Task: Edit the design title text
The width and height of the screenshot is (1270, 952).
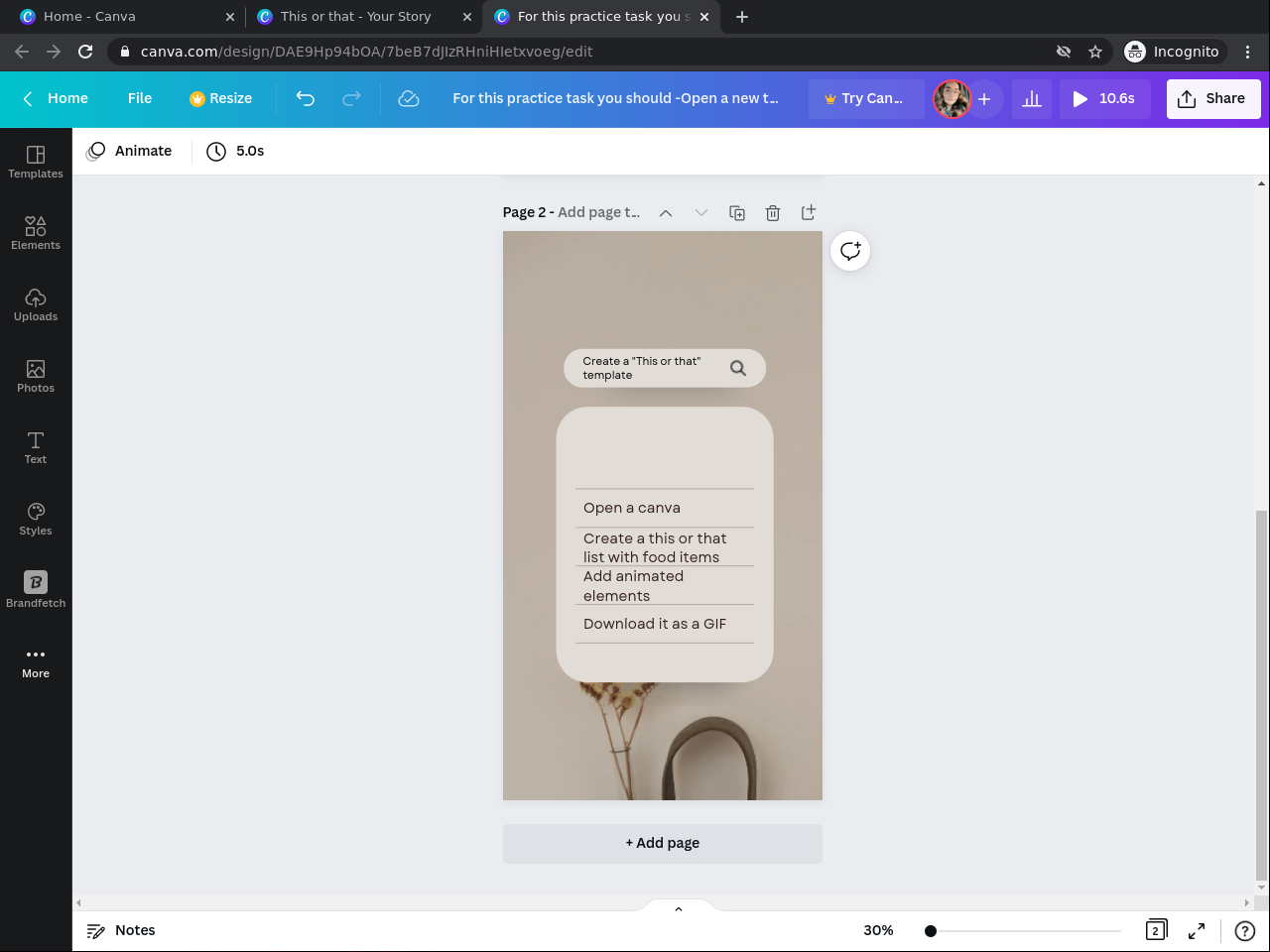Action: [x=615, y=98]
